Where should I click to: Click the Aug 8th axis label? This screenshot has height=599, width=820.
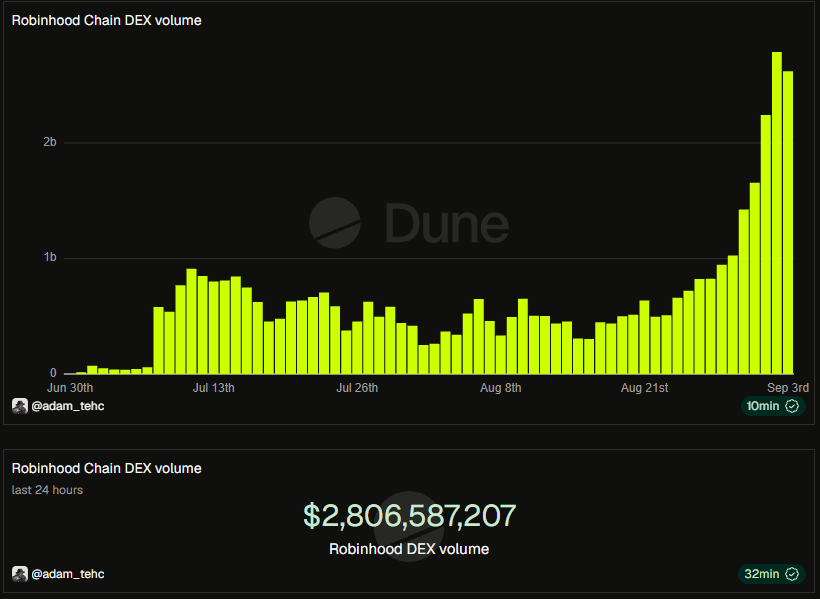[x=500, y=388]
